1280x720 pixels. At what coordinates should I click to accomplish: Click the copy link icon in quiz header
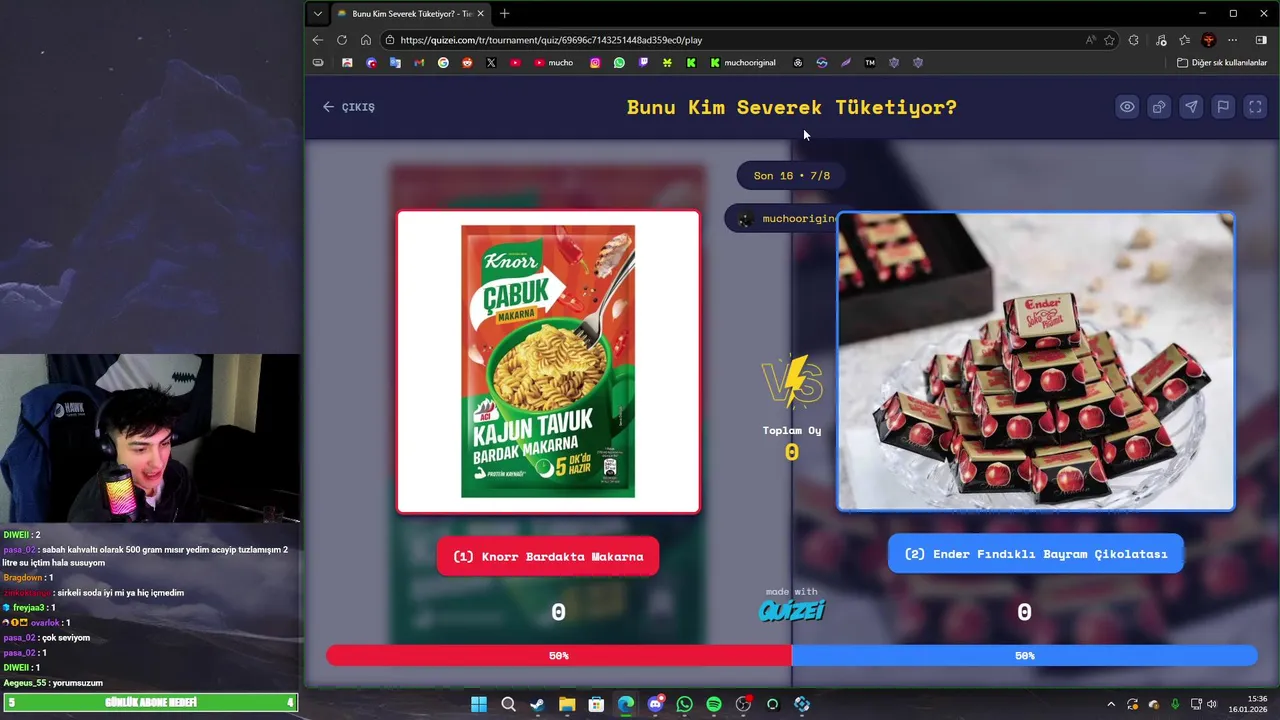pyautogui.click(x=1159, y=107)
